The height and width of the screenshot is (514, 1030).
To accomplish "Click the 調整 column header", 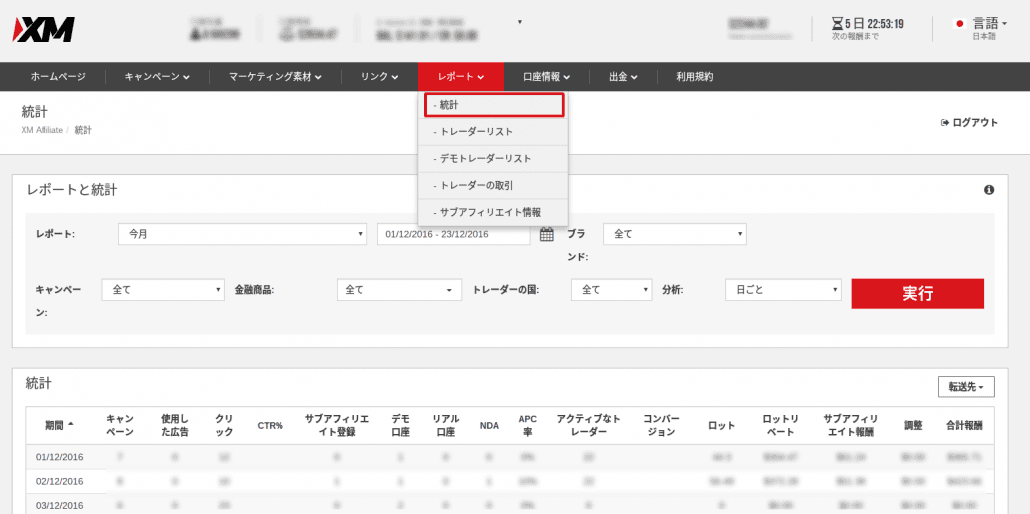I will (x=913, y=426).
